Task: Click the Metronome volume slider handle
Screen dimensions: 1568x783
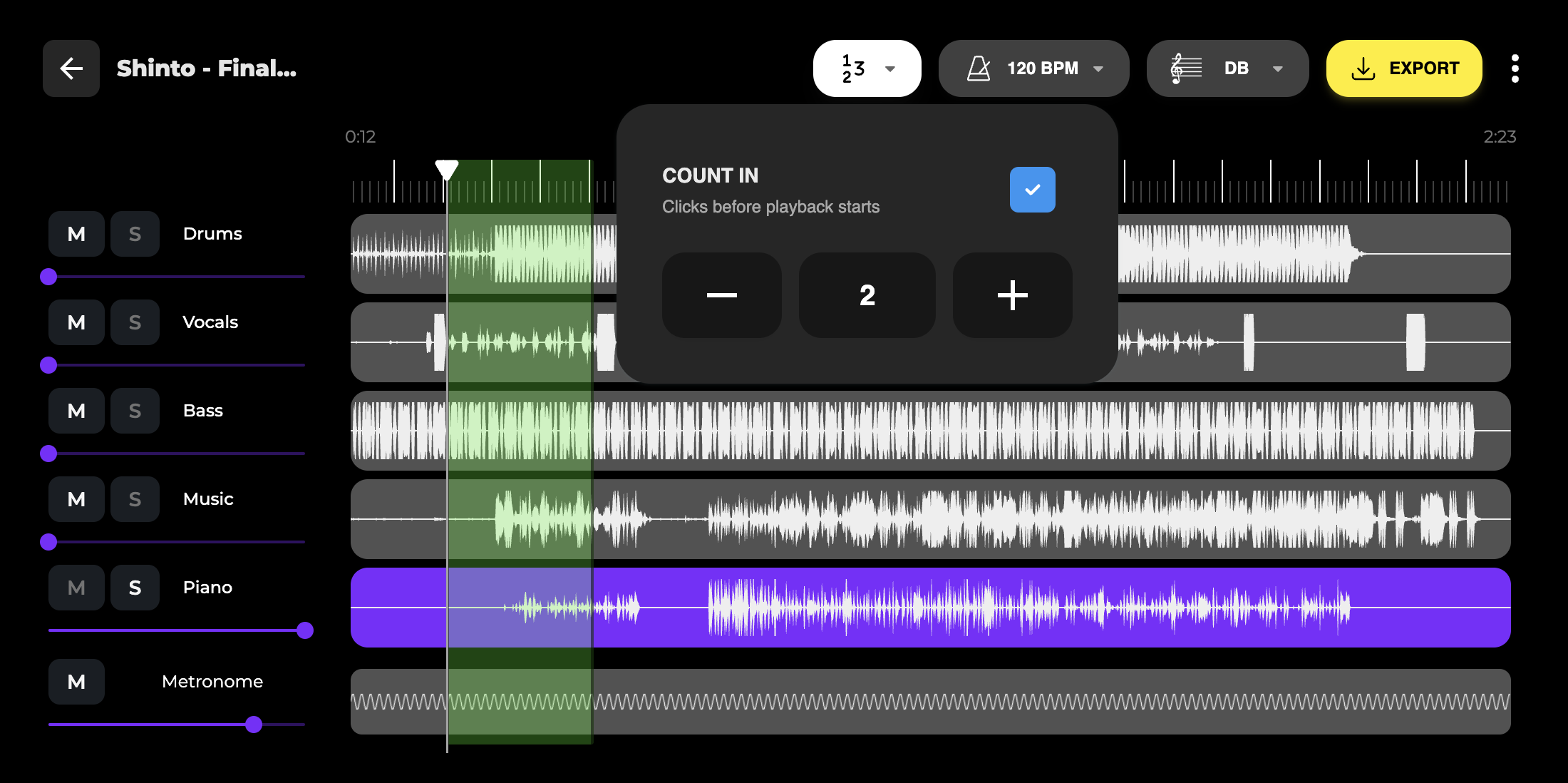Action: pyautogui.click(x=254, y=725)
